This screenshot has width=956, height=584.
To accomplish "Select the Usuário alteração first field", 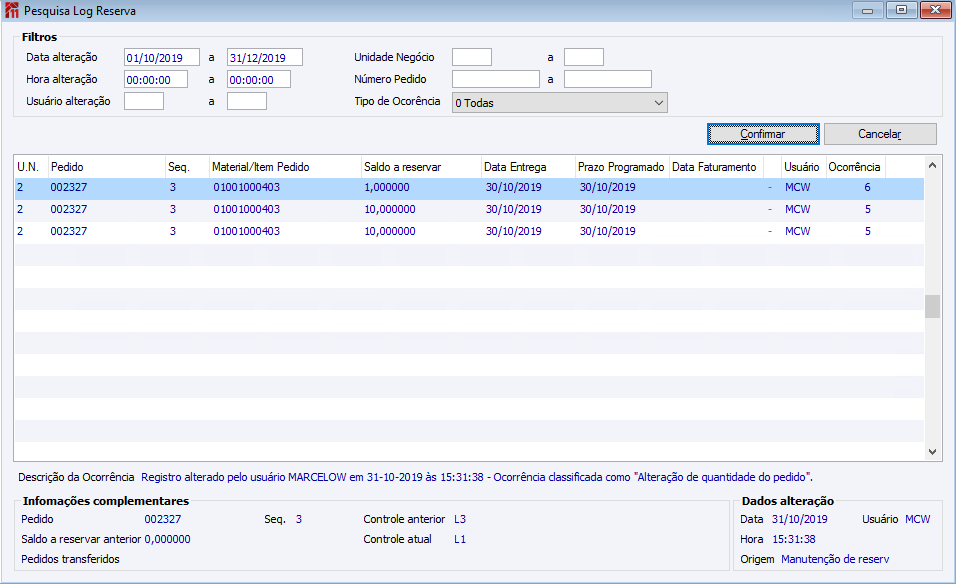I will 143,101.
